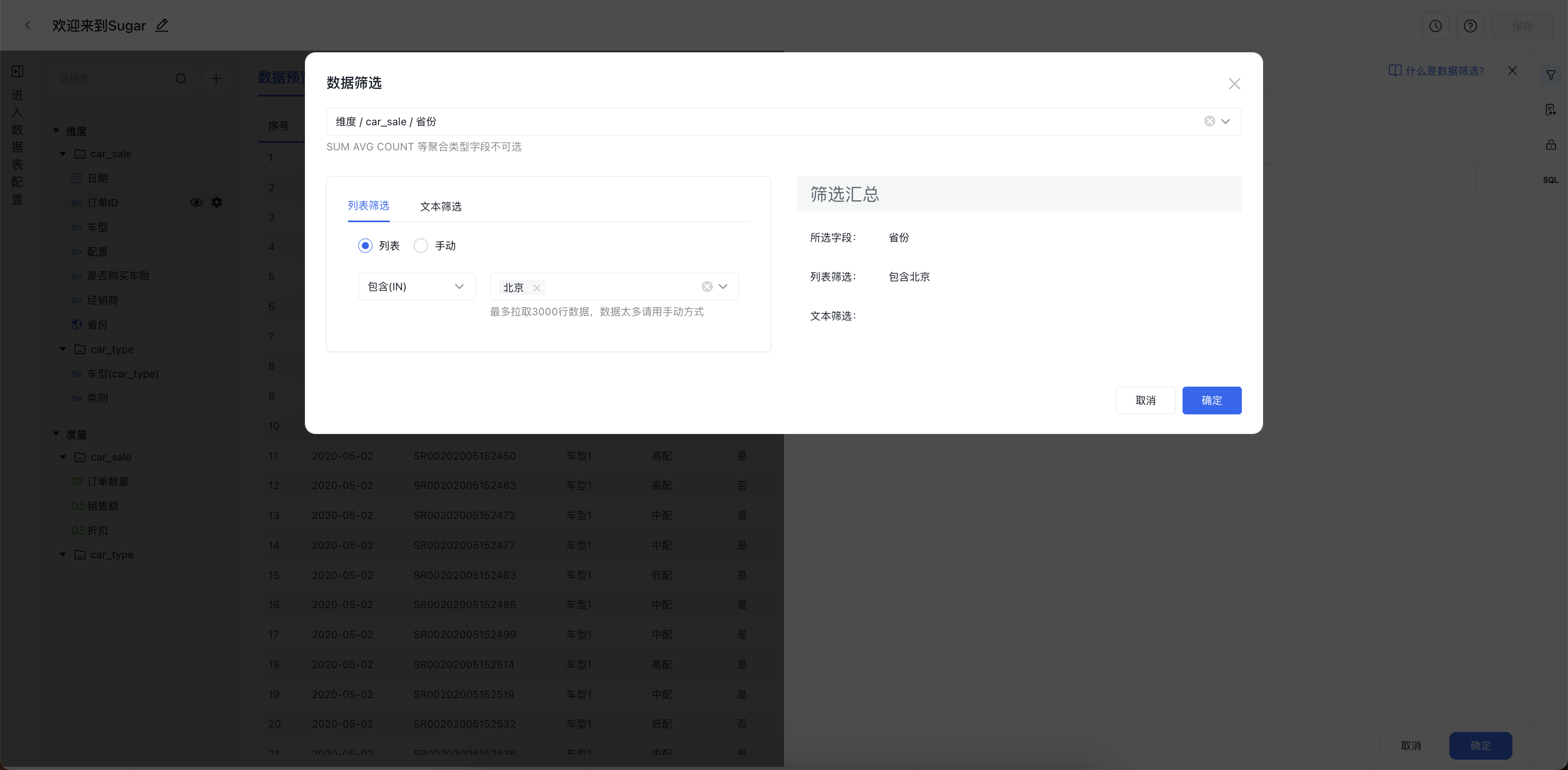Clear all selected values in the value dropdown

tap(707, 286)
